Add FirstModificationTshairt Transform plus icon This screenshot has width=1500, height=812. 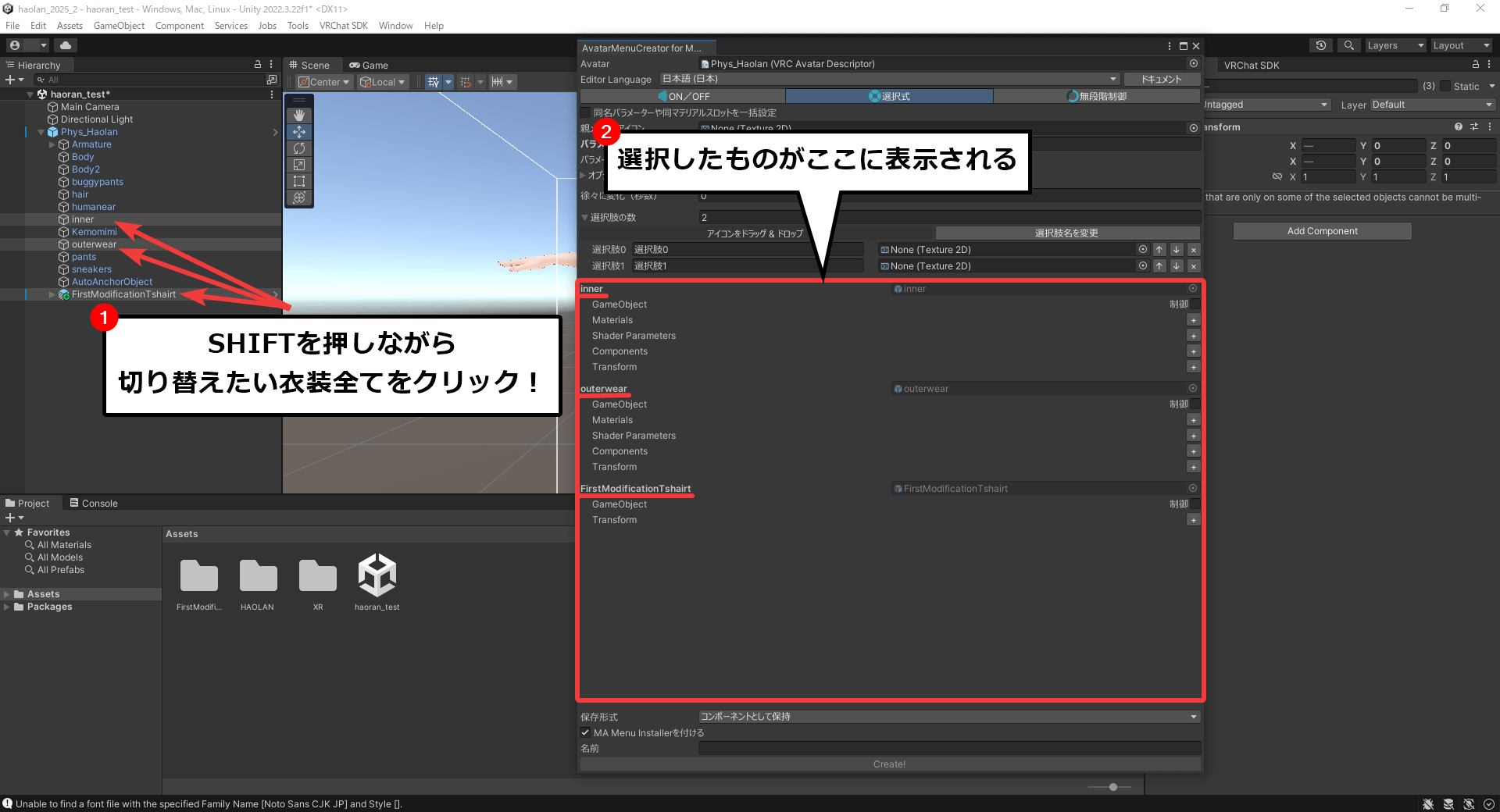1193,520
